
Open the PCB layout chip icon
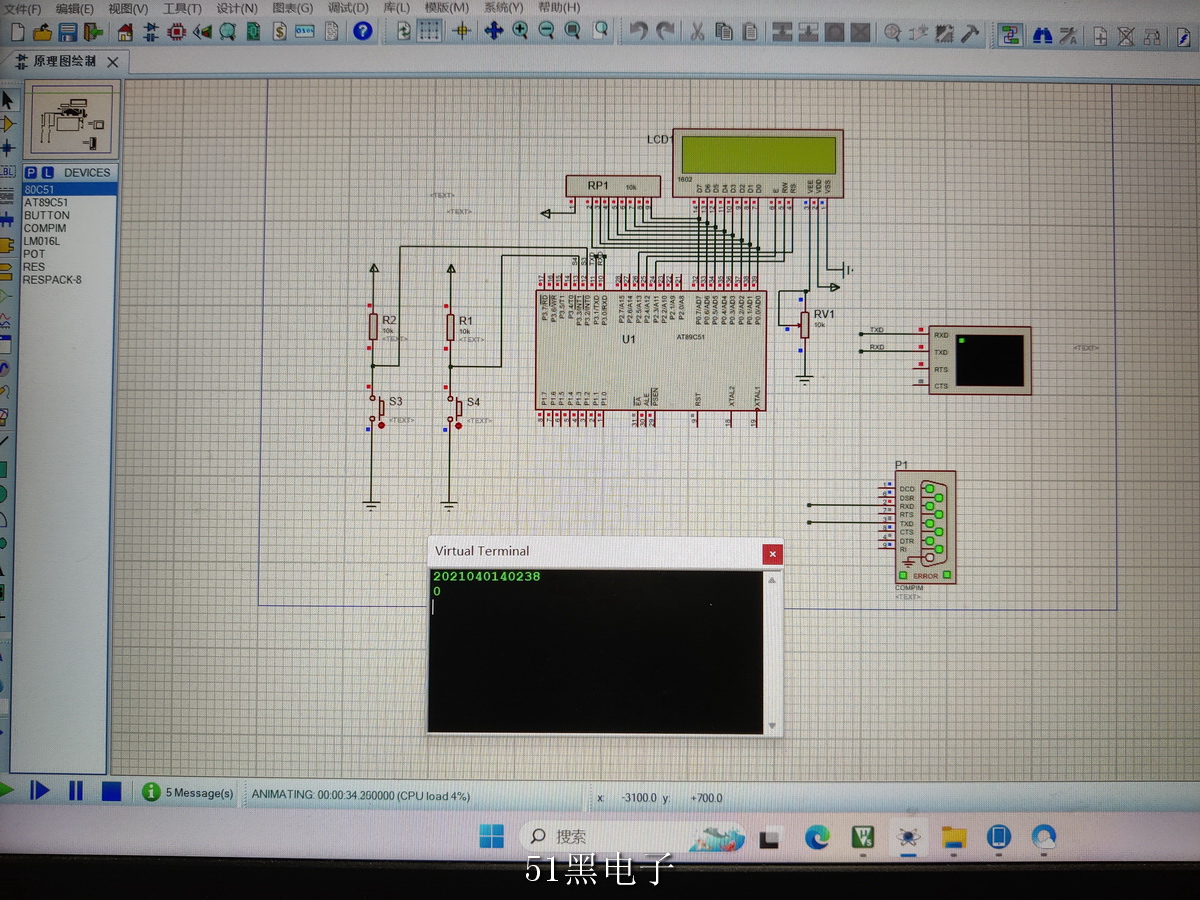click(176, 31)
